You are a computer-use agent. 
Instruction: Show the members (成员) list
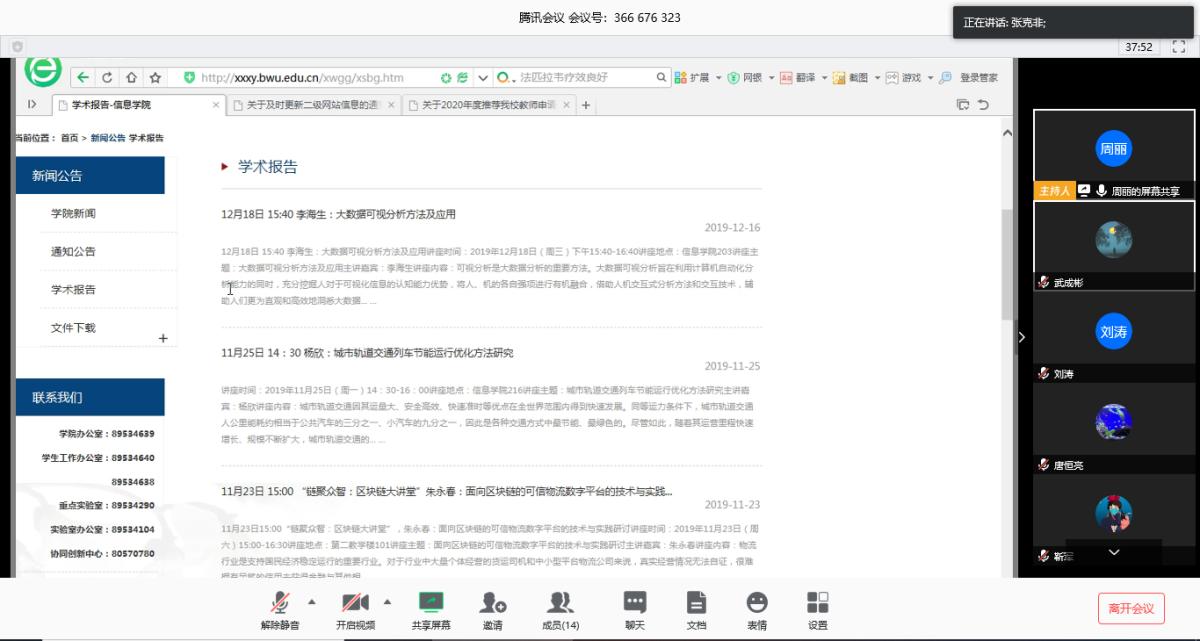[x=561, y=609]
